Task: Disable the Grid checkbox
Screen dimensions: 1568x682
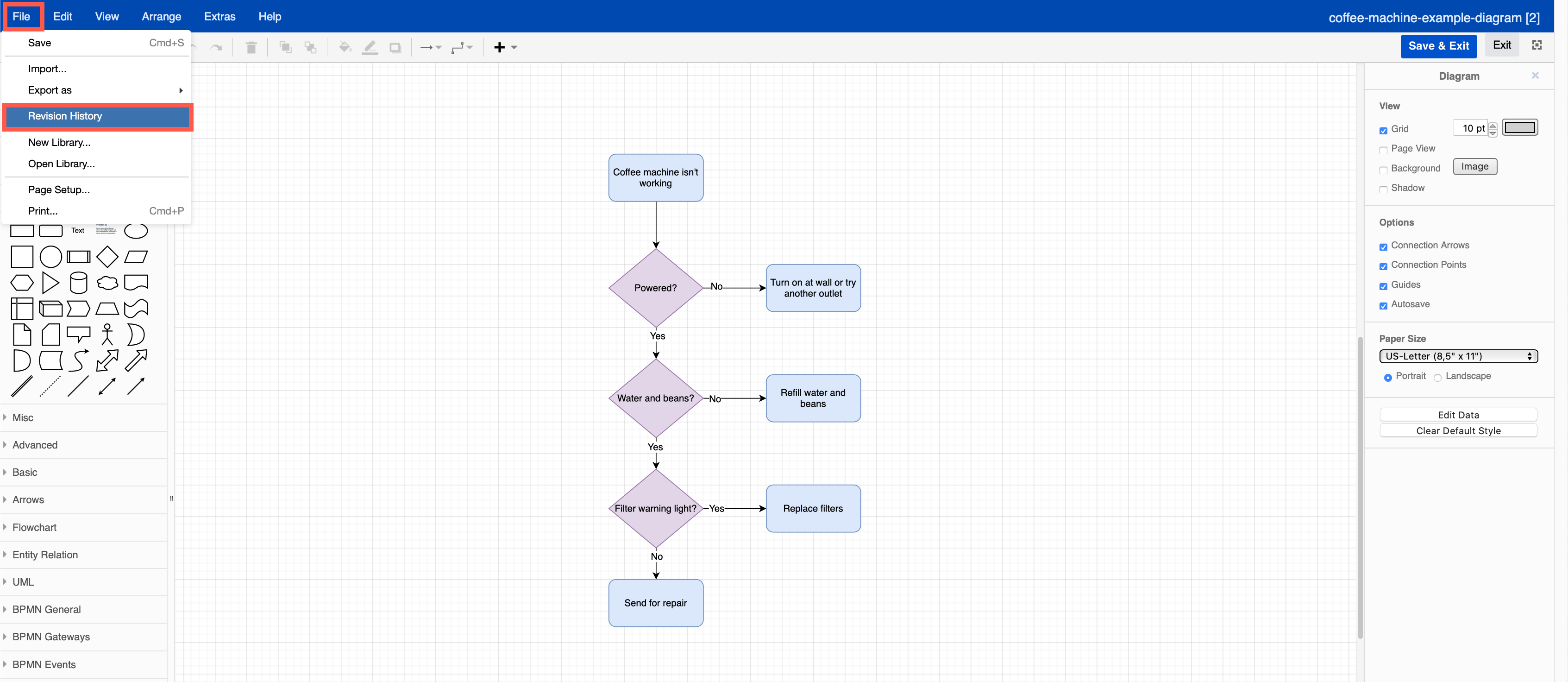Action: (1384, 130)
